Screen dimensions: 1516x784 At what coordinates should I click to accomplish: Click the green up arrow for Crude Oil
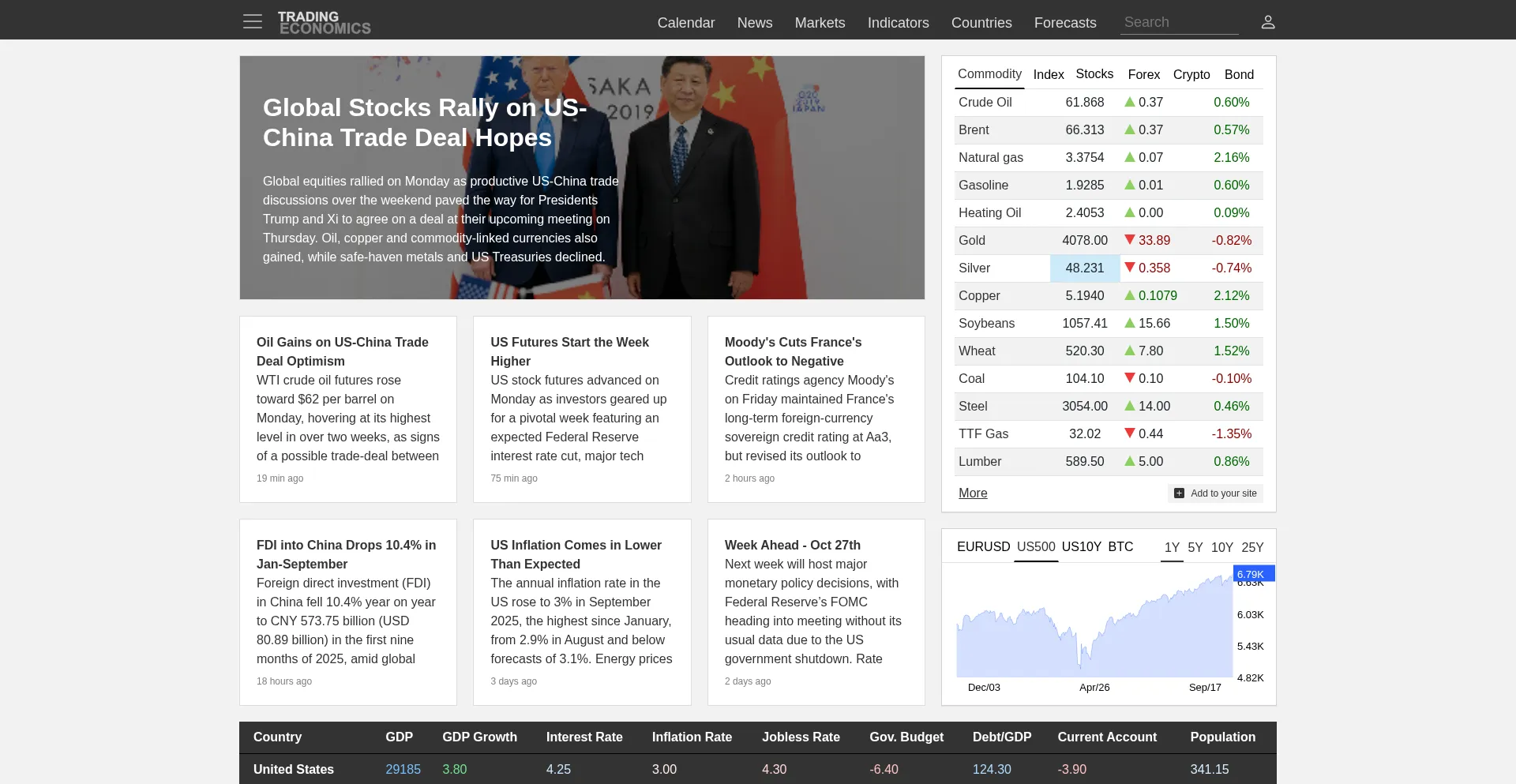click(x=1130, y=102)
